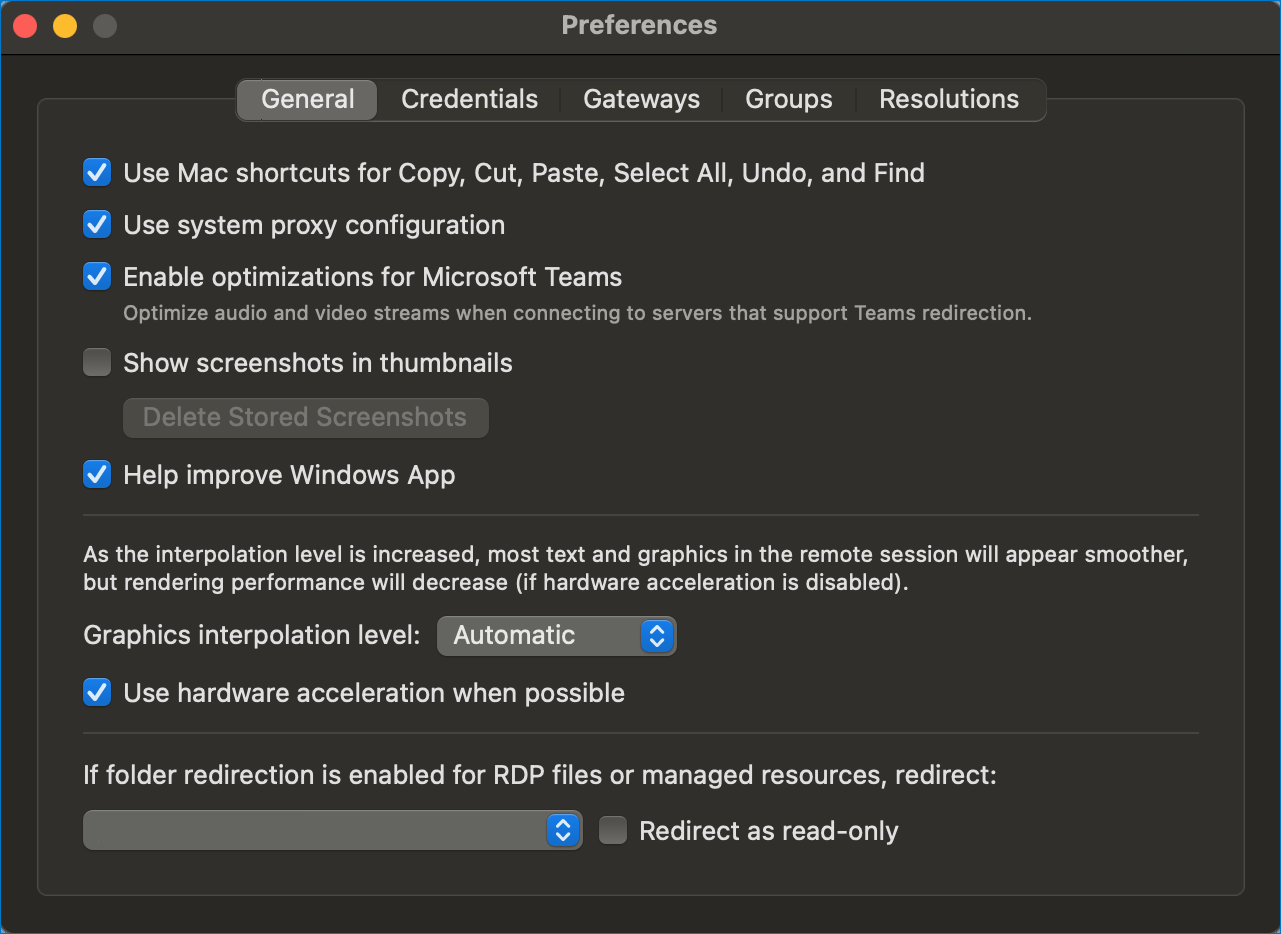
Task: Click the Delete Stored Screenshots button
Action: click(x=305, y=417)
